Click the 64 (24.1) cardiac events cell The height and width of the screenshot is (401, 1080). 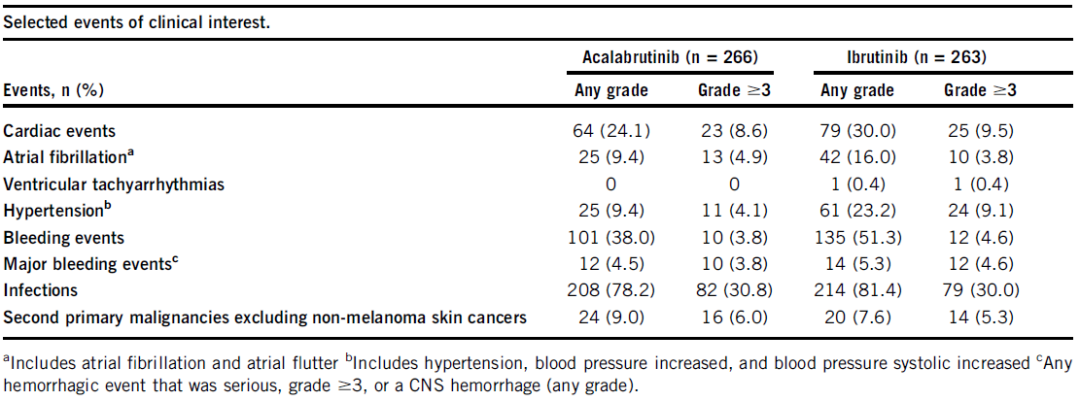[x=611, y=131]
